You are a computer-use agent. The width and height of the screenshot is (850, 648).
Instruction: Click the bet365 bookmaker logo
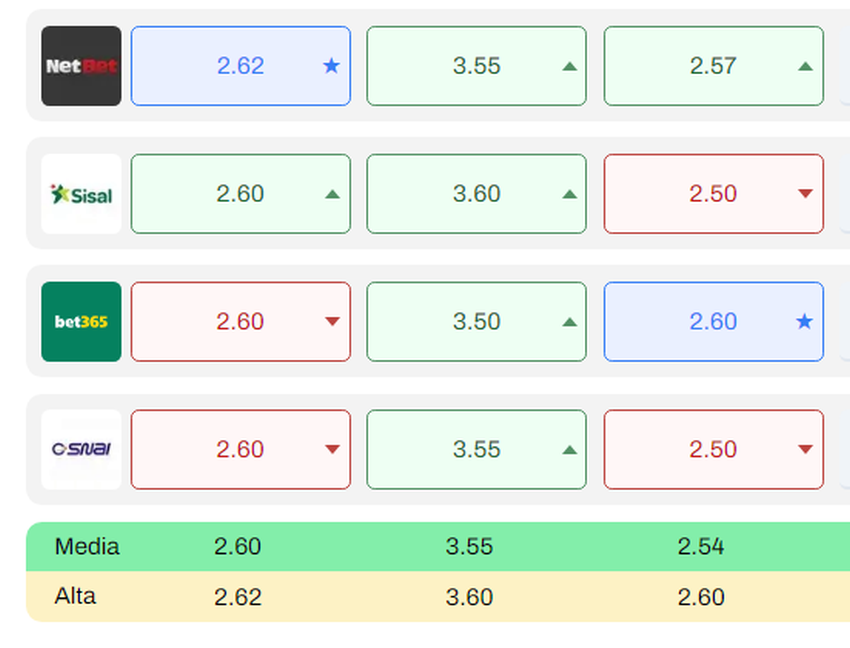81,322
